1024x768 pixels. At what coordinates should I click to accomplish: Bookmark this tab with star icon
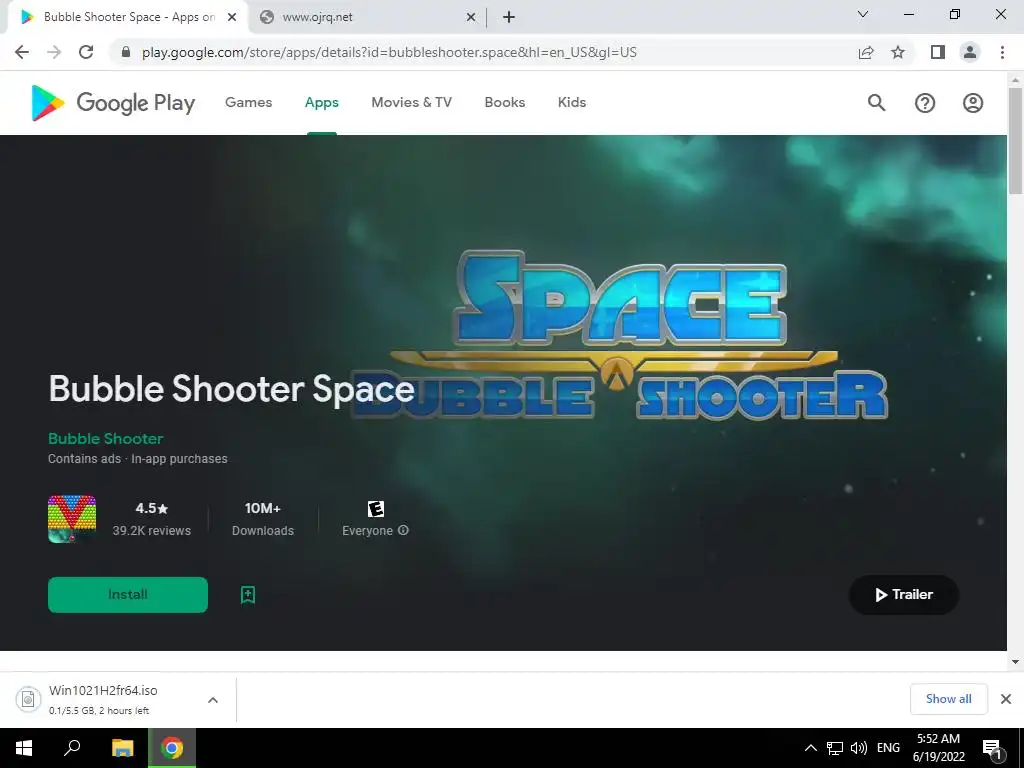click(898, 52)
